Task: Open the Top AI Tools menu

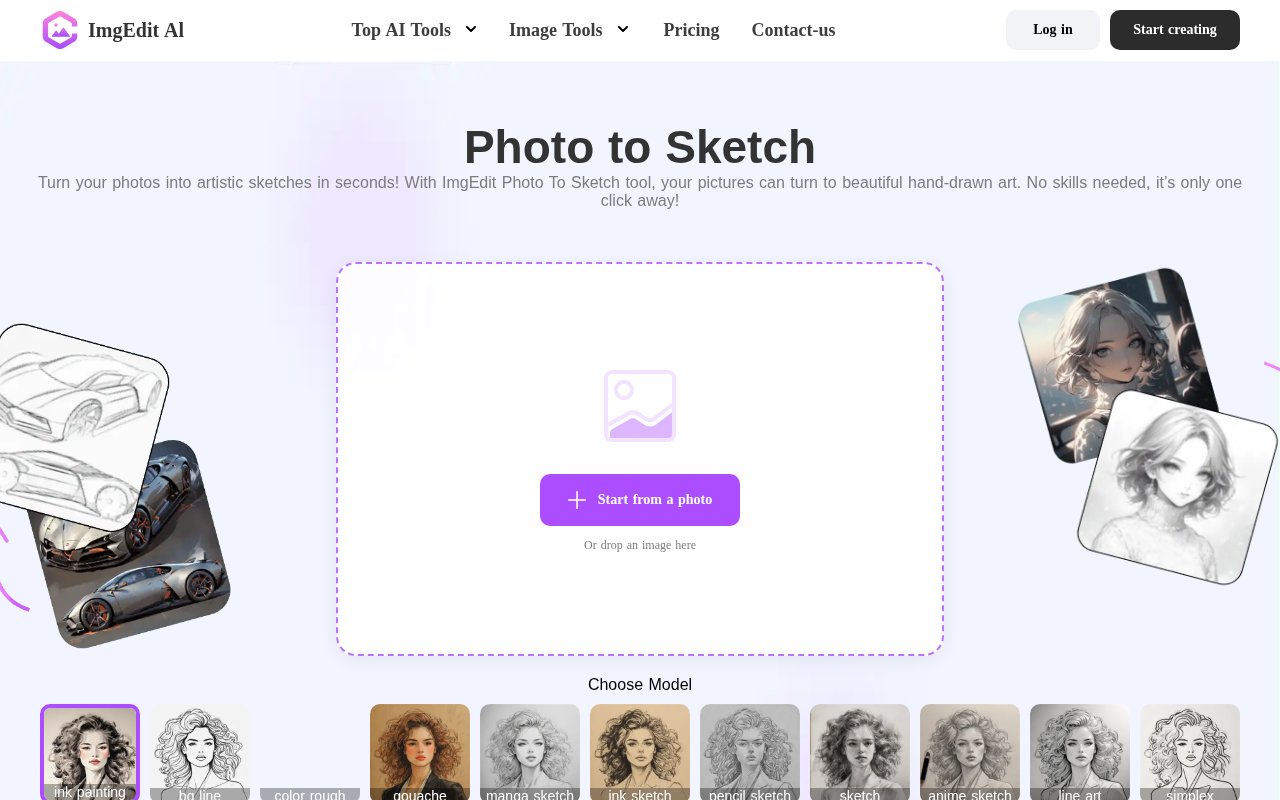Action: click(401, 30)
